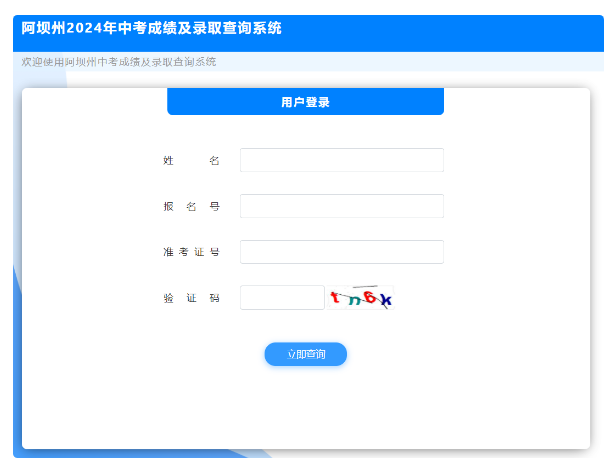This screenshot has height=465, width=608.
Task: Click the 阿坝州2024年中考成绩及录取查询系统 title
Action: click(x=152, y=28)
